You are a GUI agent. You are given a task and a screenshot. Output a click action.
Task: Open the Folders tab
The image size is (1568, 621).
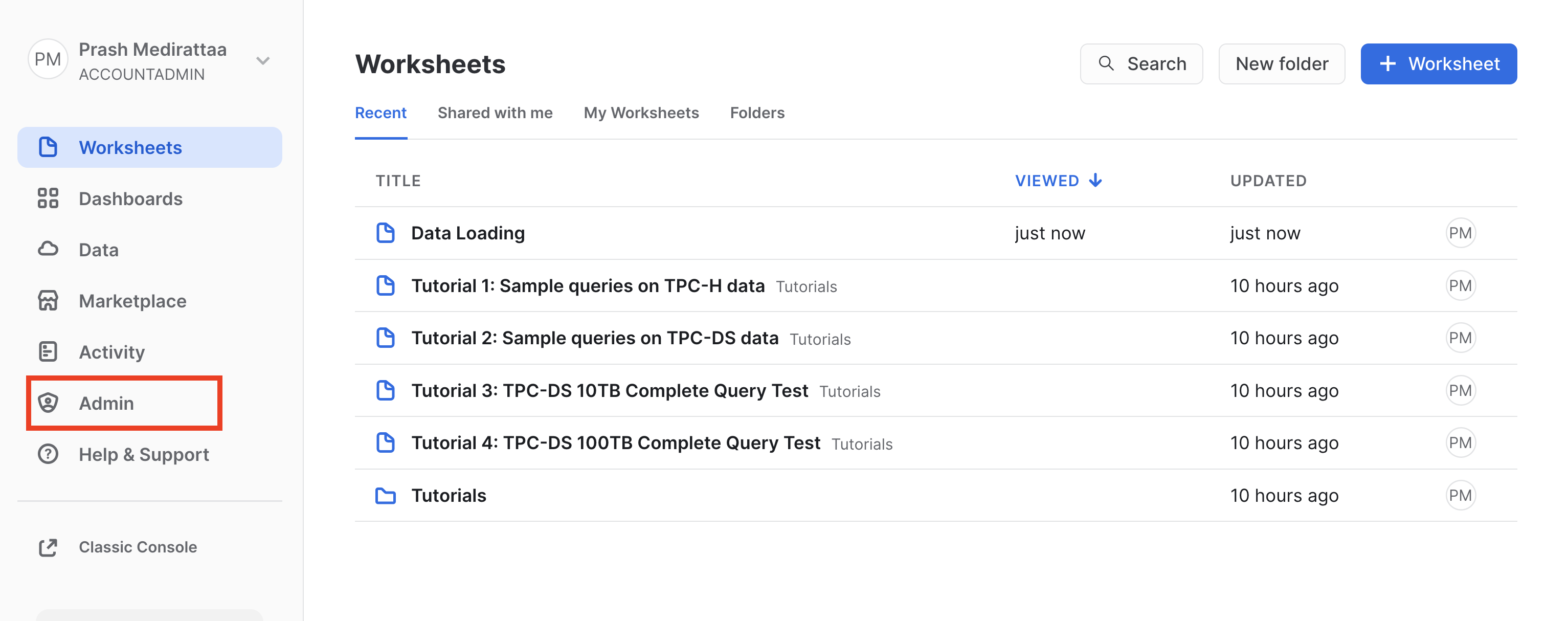point(756,113)
